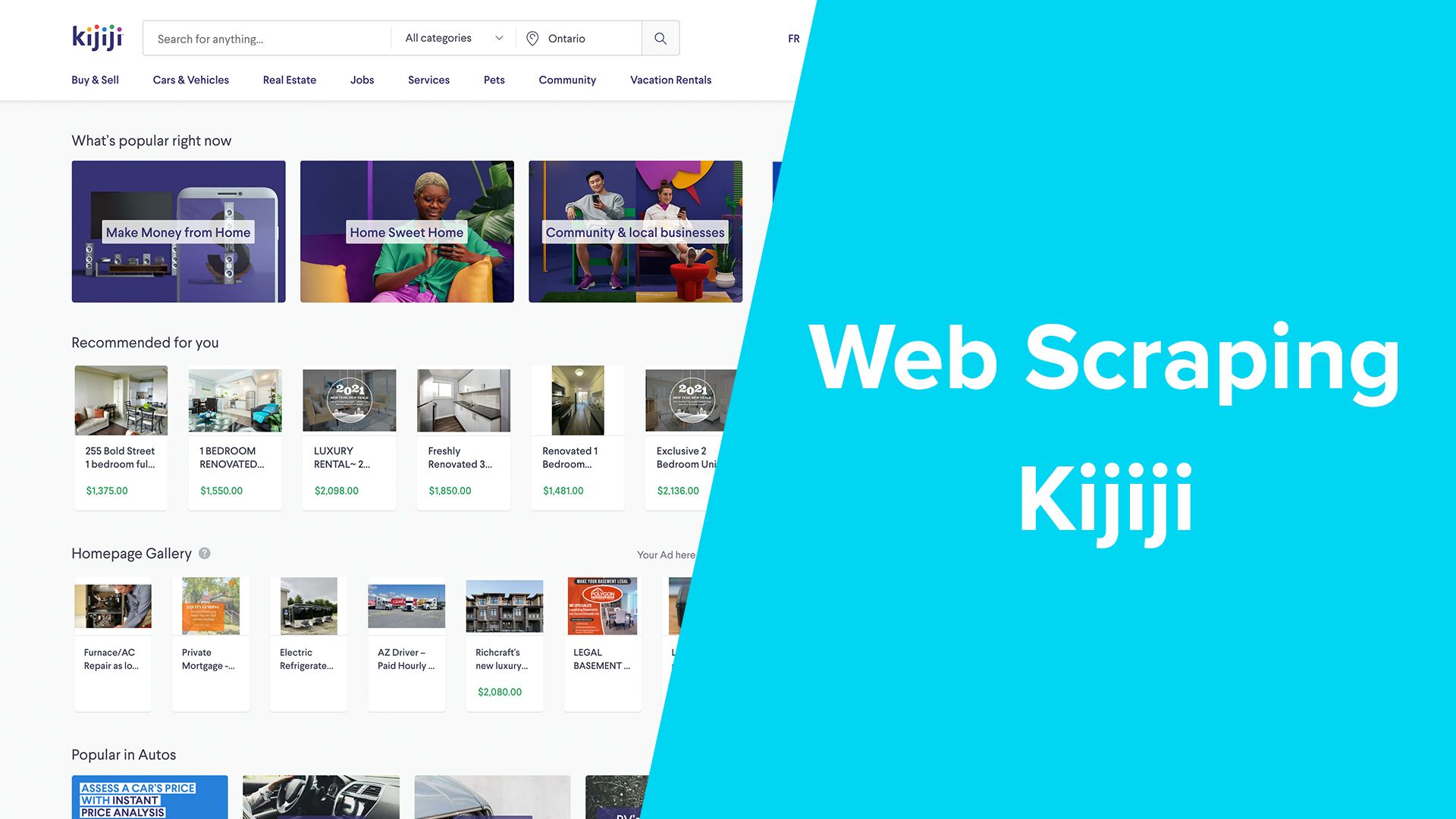Click the Real Estate menu expander
Screen dimensions: 1456x819
(x=289, y=79)
